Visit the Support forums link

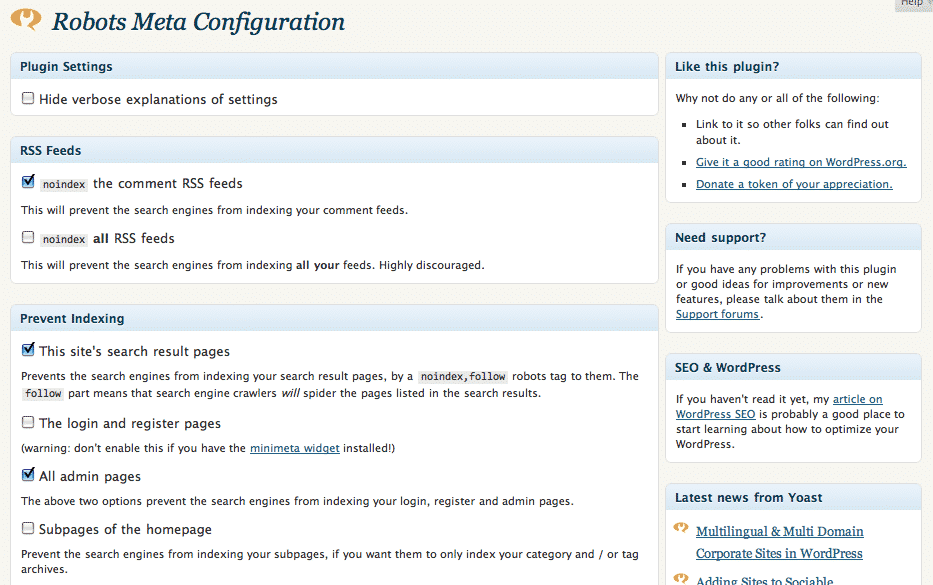click(718, 314)
